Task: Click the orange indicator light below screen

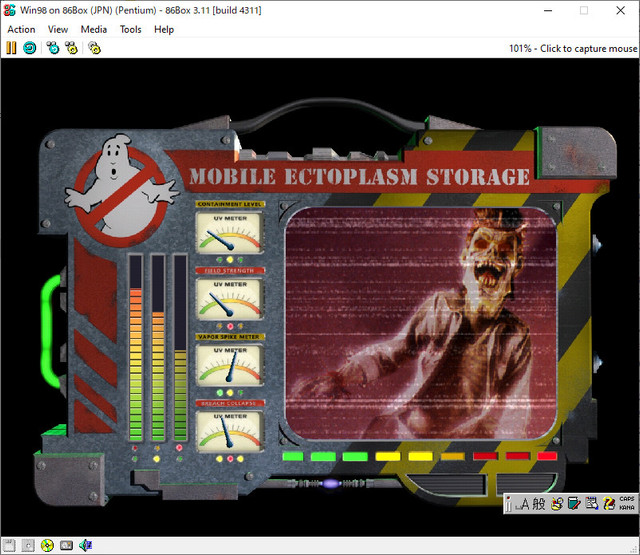Action: [x=453, y=456]
